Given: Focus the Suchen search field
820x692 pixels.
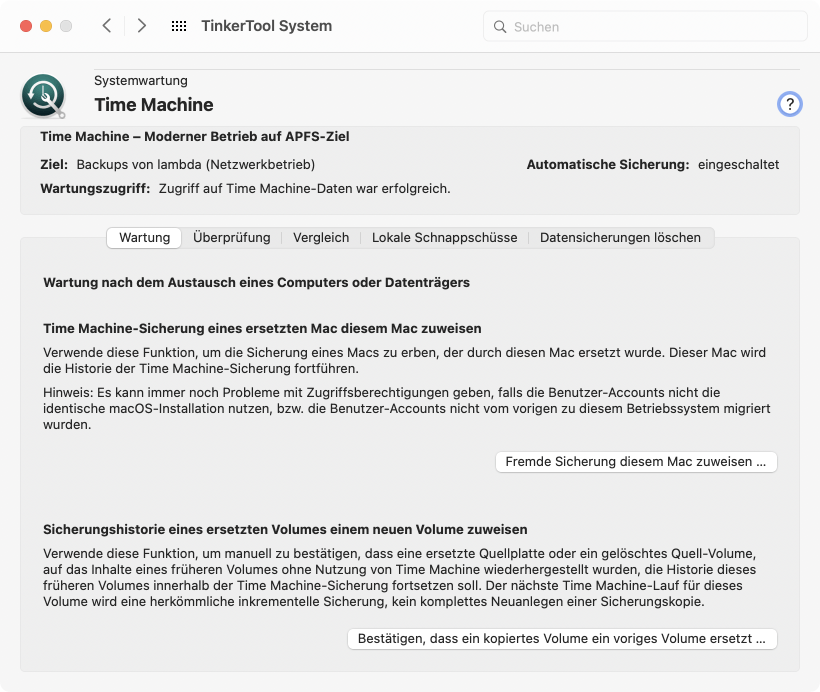Looking at the screenshot, I should click(x=645, y=26).
